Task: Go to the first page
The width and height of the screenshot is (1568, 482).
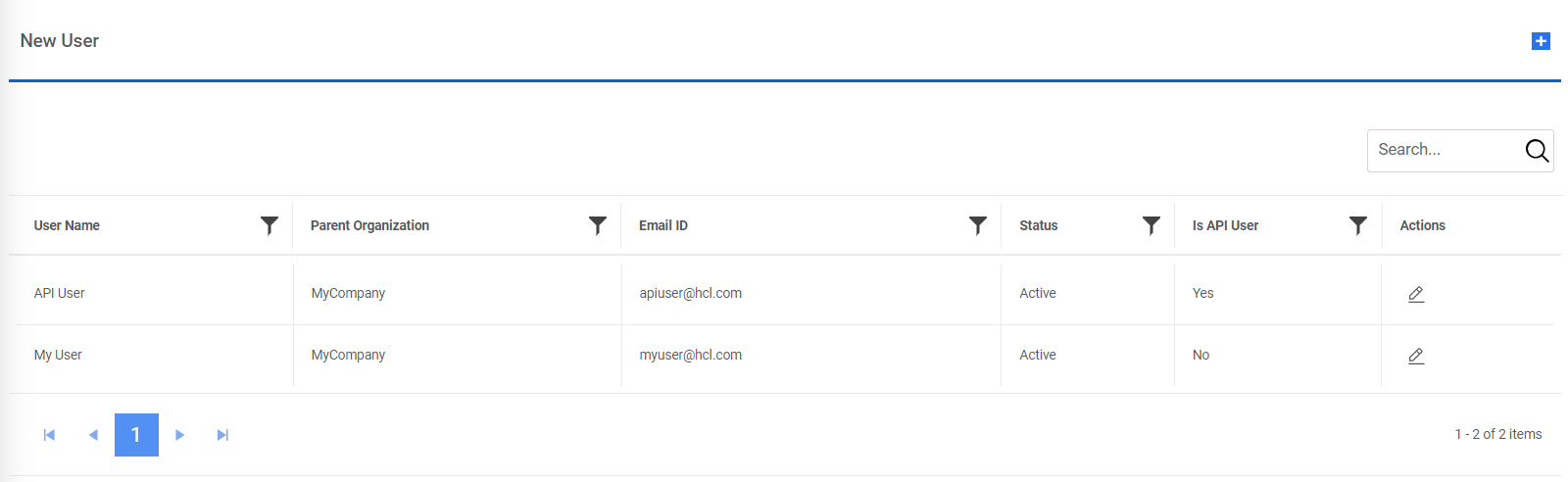Action: click(x=49, y=435)
